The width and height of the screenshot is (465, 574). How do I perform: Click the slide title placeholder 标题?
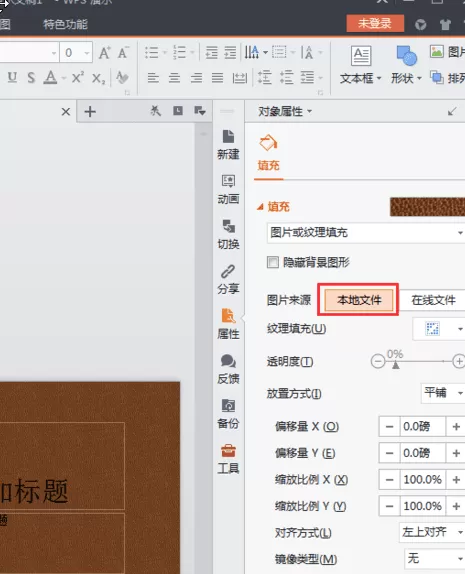[62, 466]
